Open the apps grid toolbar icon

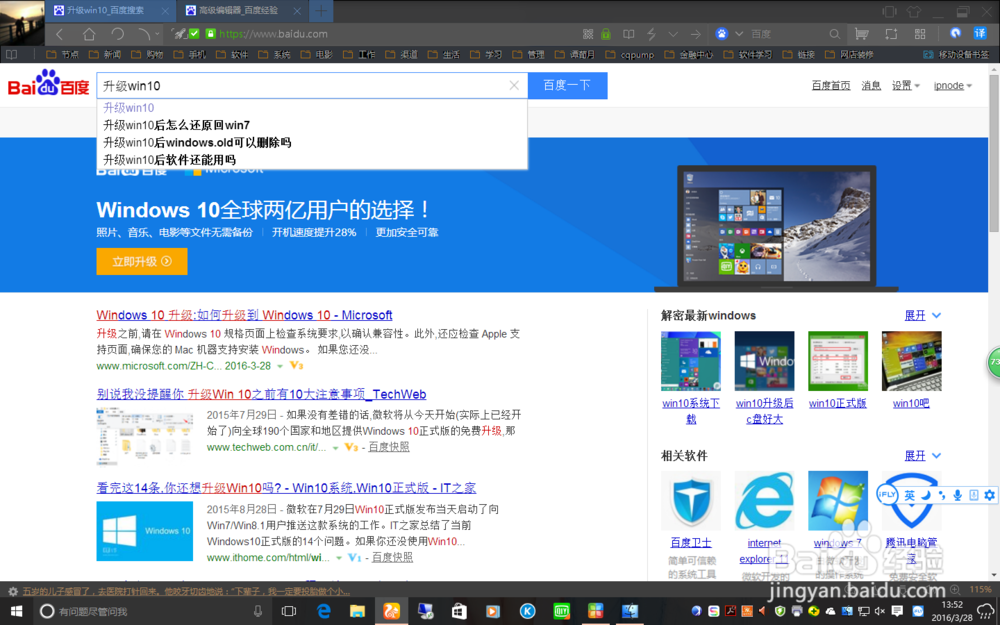920,34
